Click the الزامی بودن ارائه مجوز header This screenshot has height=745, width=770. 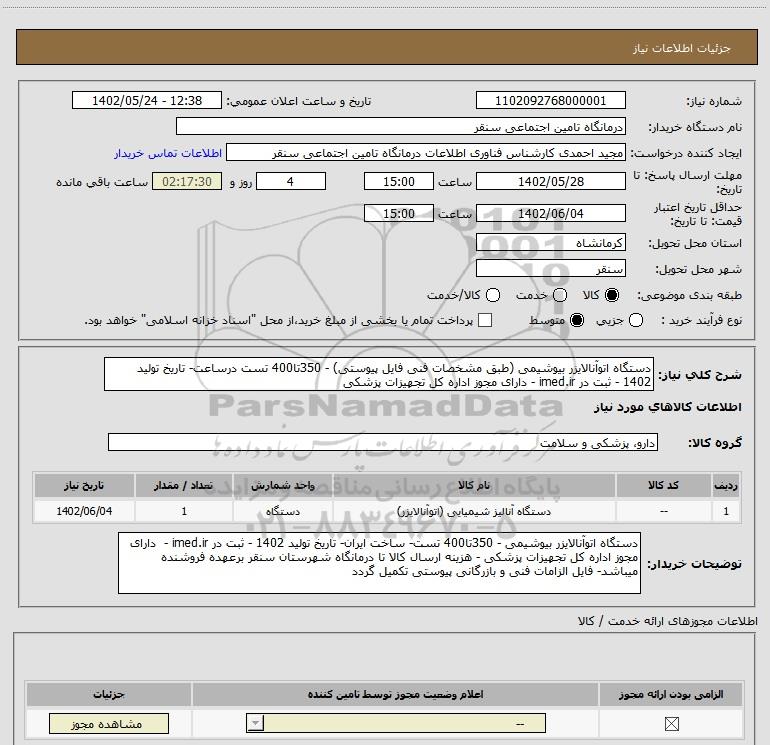671,694
